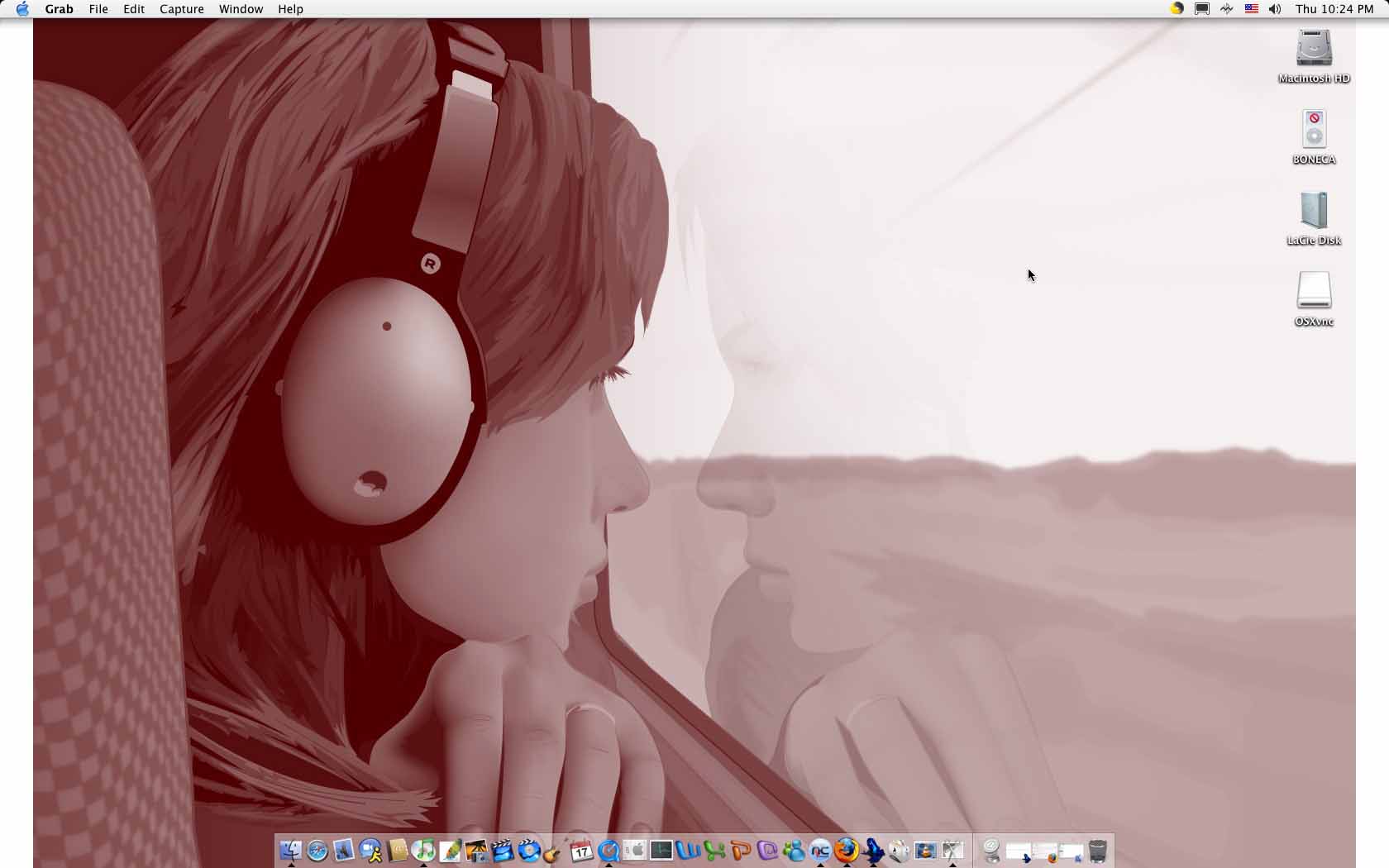Screen dimensions: 1389x868
Task: Open the Trash in the Dock
Action: [x=1098, y=851]
